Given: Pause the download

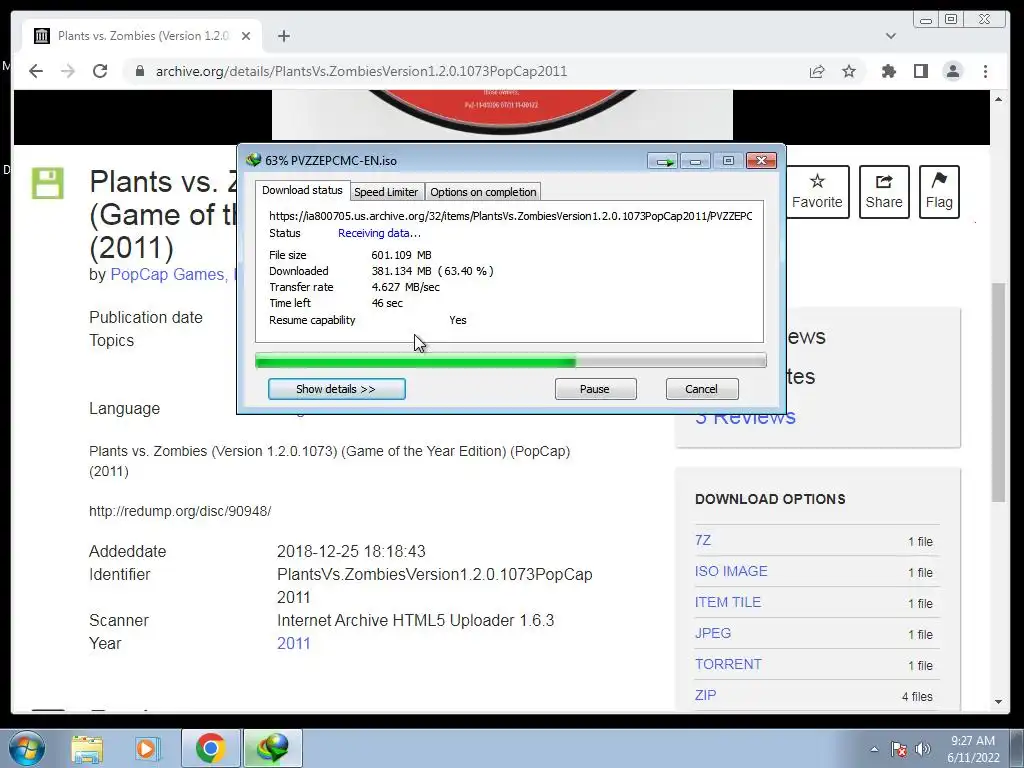Looking at the screenshot, I should [595, 389].
